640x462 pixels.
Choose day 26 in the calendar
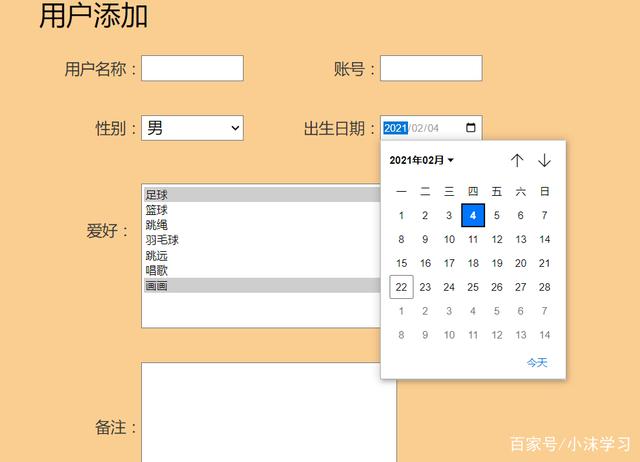[x=497, y=287]
